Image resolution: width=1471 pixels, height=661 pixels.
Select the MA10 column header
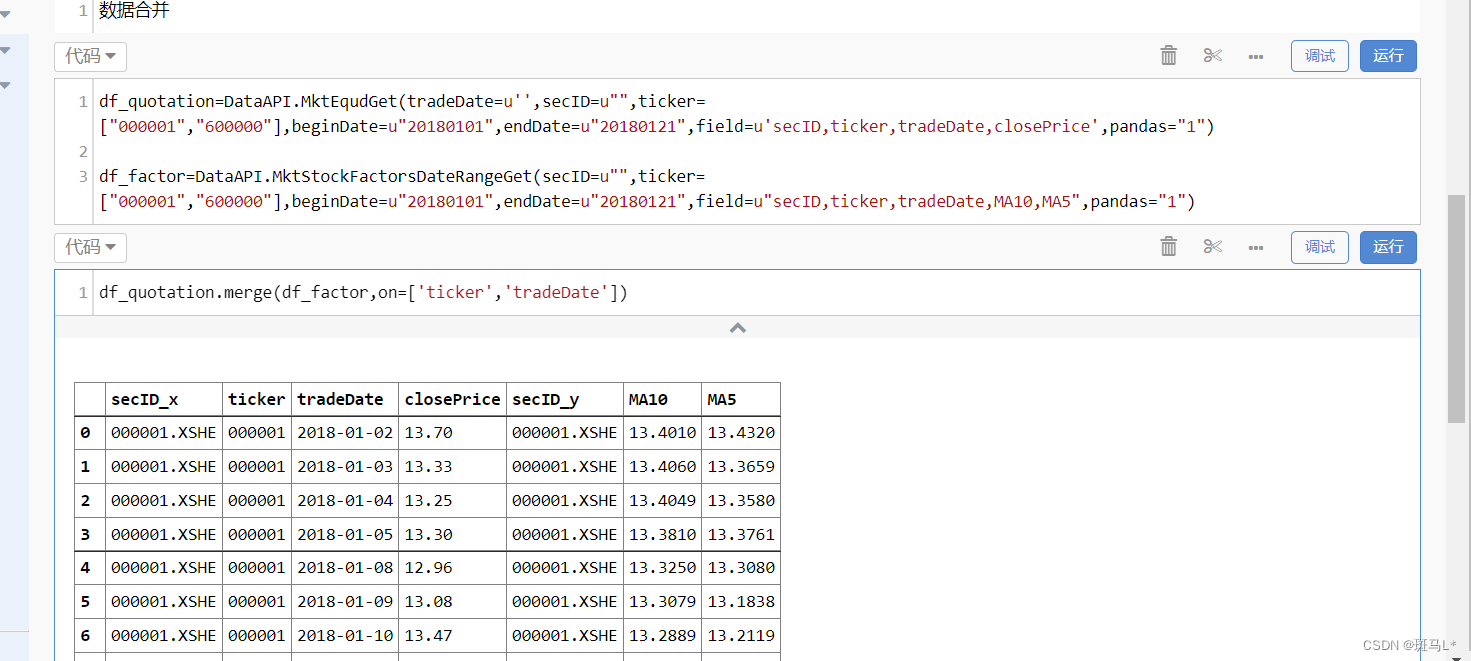click(x=663, y=399)
